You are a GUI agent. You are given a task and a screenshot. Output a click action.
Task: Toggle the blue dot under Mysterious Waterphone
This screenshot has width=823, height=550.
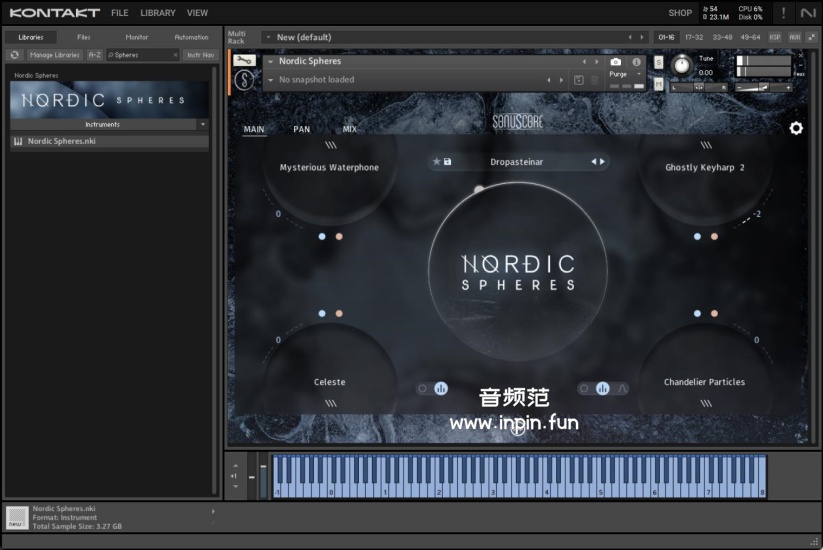pos(322,237)
